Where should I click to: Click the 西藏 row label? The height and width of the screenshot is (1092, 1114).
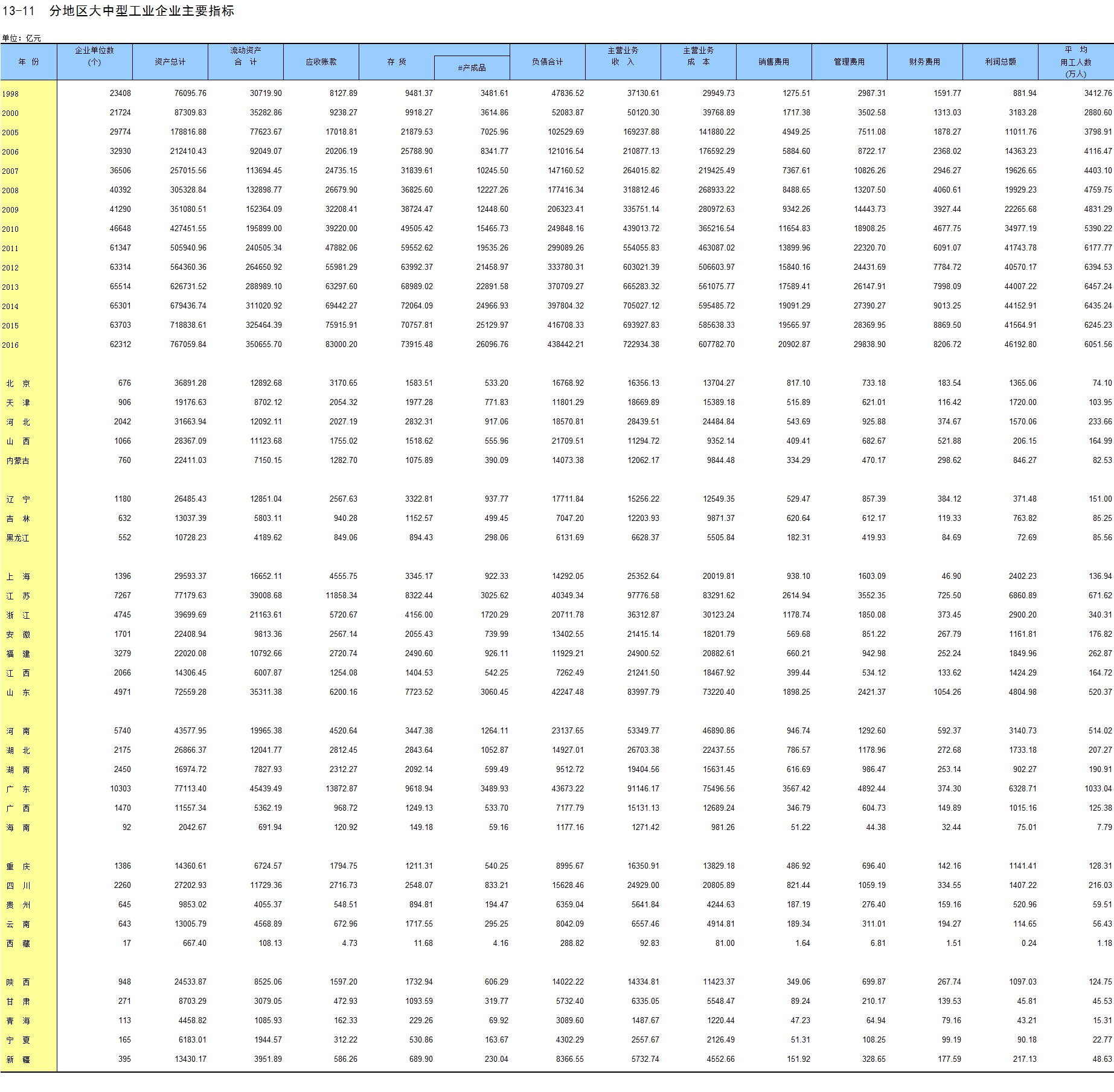18,944
